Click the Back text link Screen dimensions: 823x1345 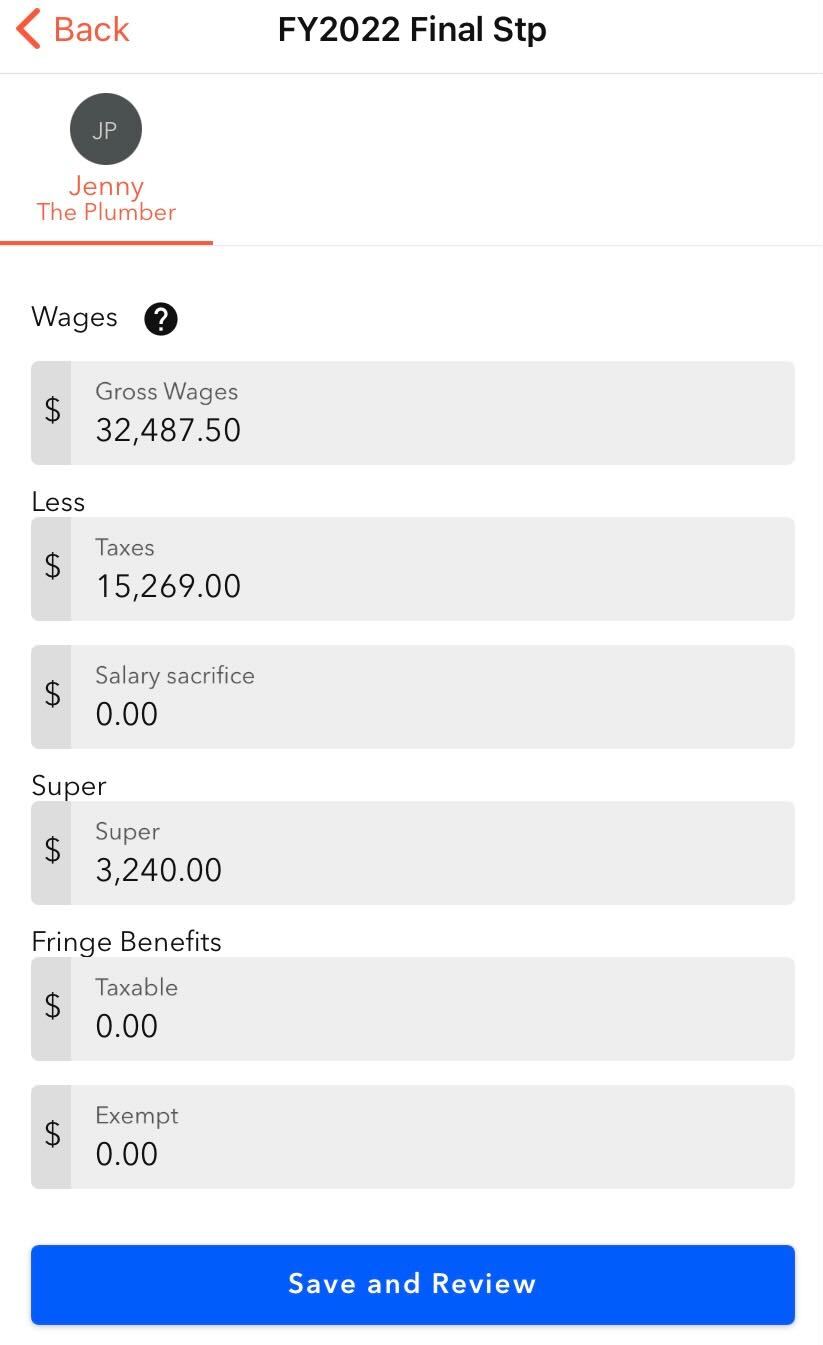click(91, 29)
